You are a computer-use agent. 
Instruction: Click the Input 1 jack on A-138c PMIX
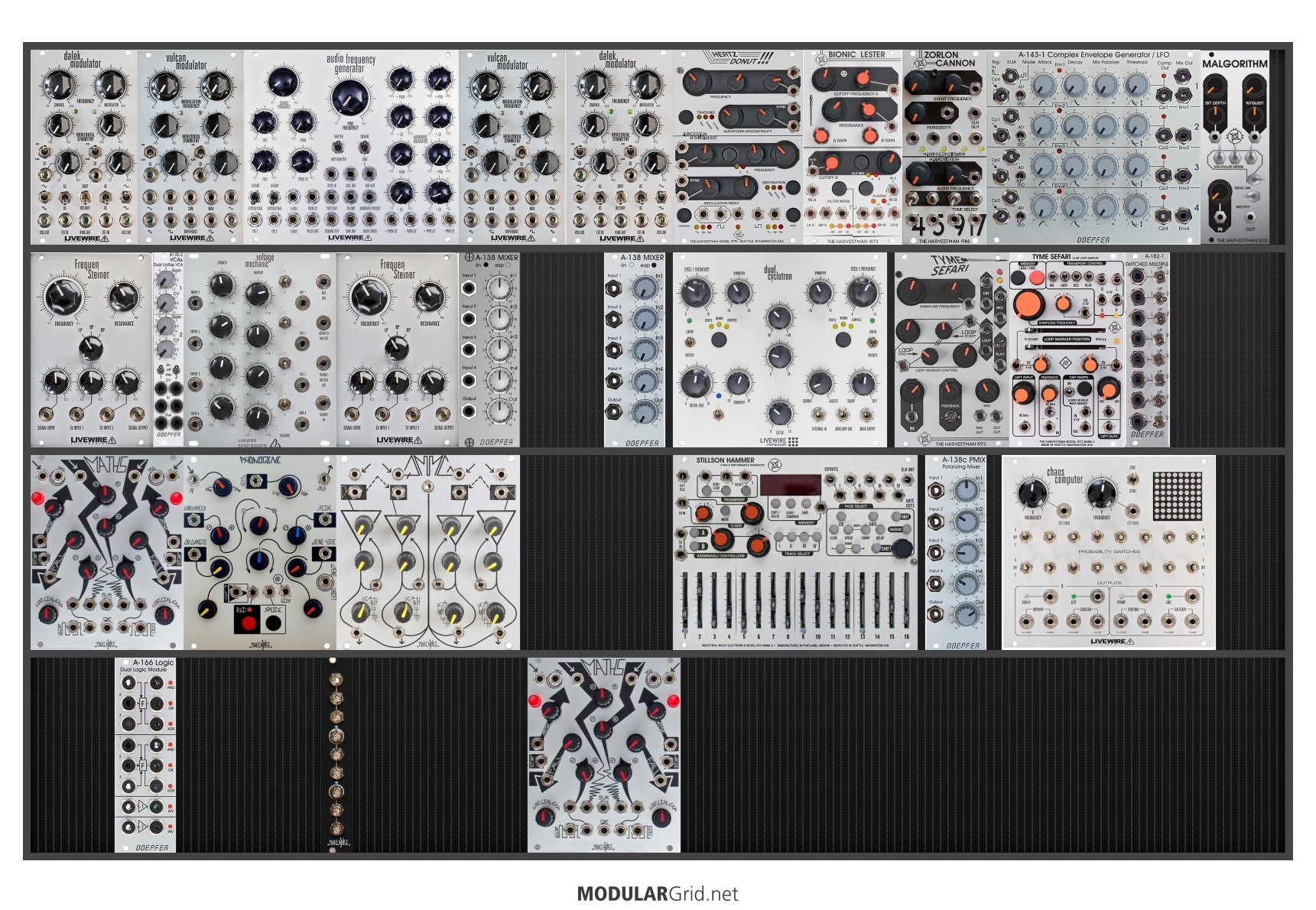click(936, 490)
